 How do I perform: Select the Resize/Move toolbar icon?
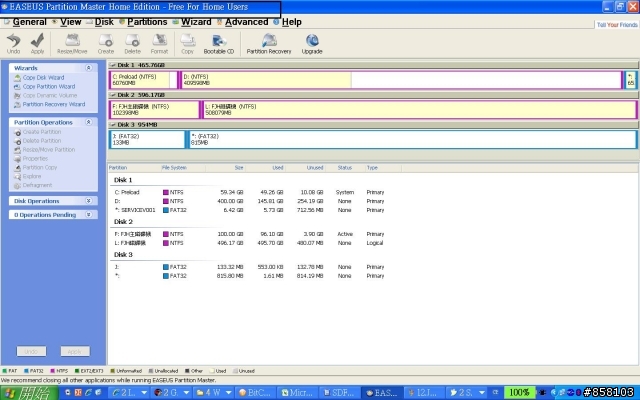[x=72, y=44]
